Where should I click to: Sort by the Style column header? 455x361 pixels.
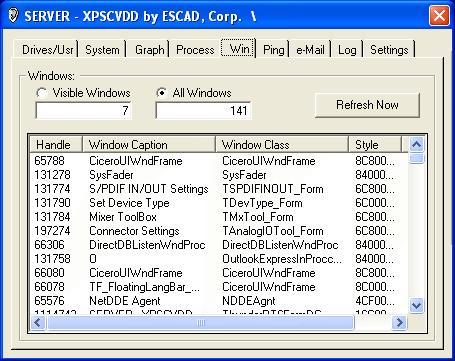coord(375,145)
